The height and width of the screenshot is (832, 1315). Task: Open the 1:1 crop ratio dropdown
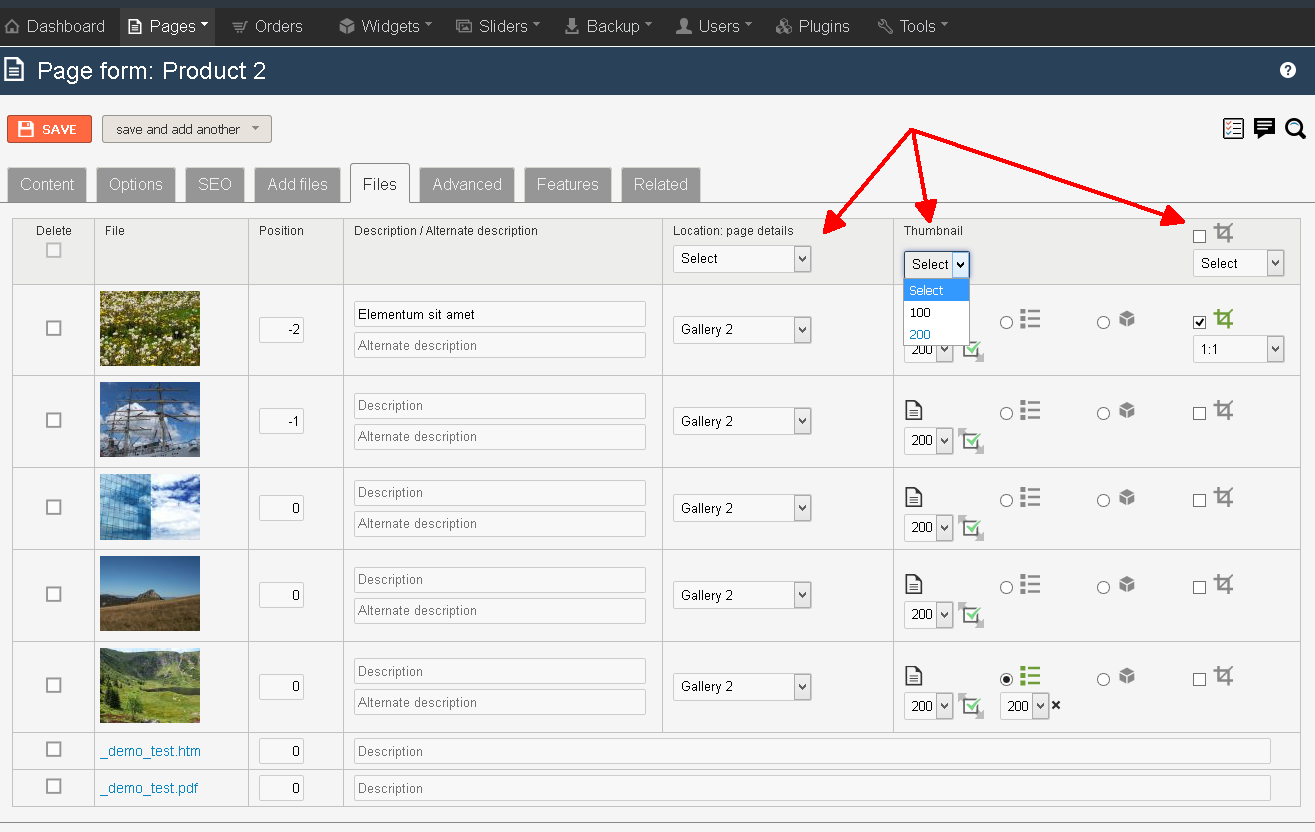pyautogui.click(x=1238, y=349)
